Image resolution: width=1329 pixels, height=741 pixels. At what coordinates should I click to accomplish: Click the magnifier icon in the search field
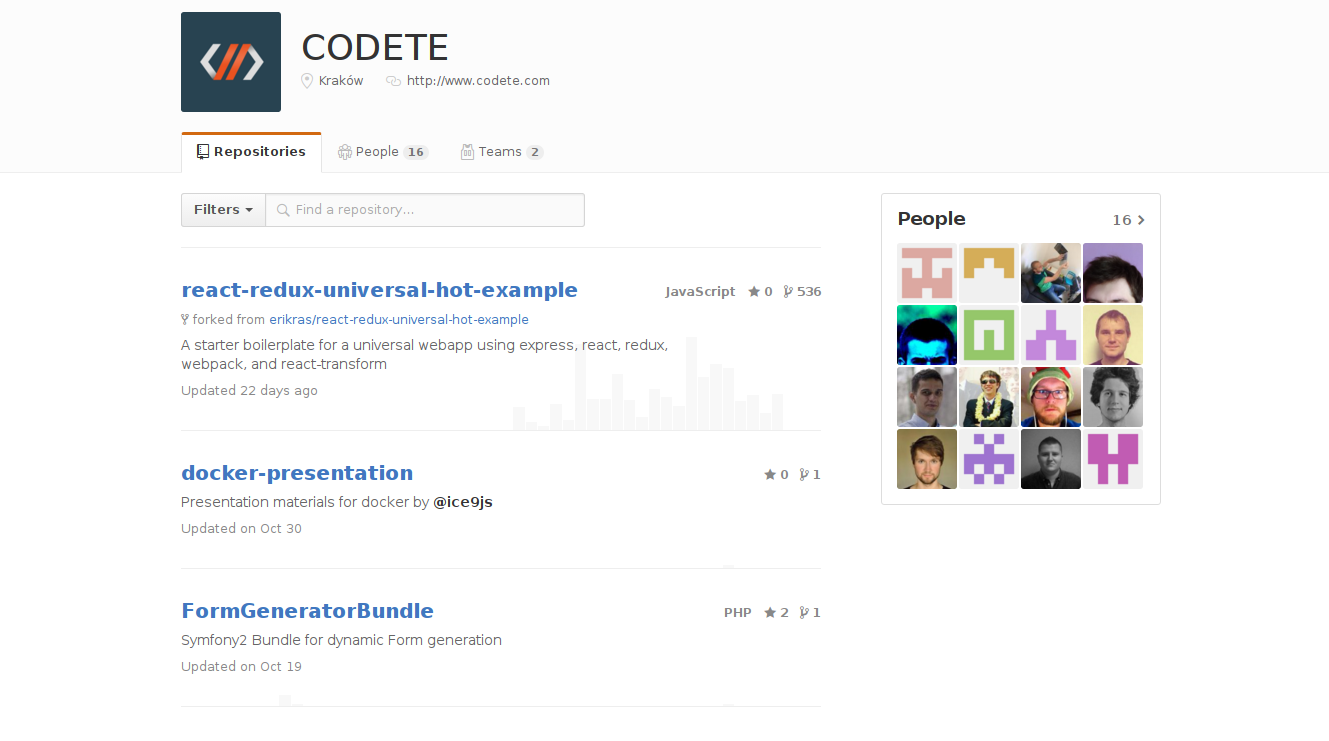[283, 210]
